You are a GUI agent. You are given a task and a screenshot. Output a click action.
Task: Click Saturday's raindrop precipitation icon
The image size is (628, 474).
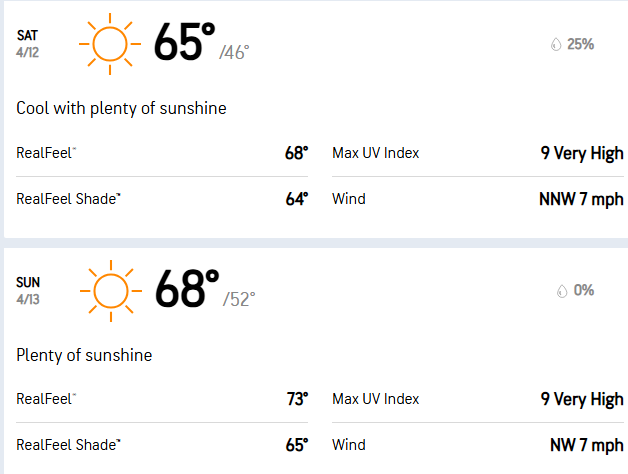(555, 45)
